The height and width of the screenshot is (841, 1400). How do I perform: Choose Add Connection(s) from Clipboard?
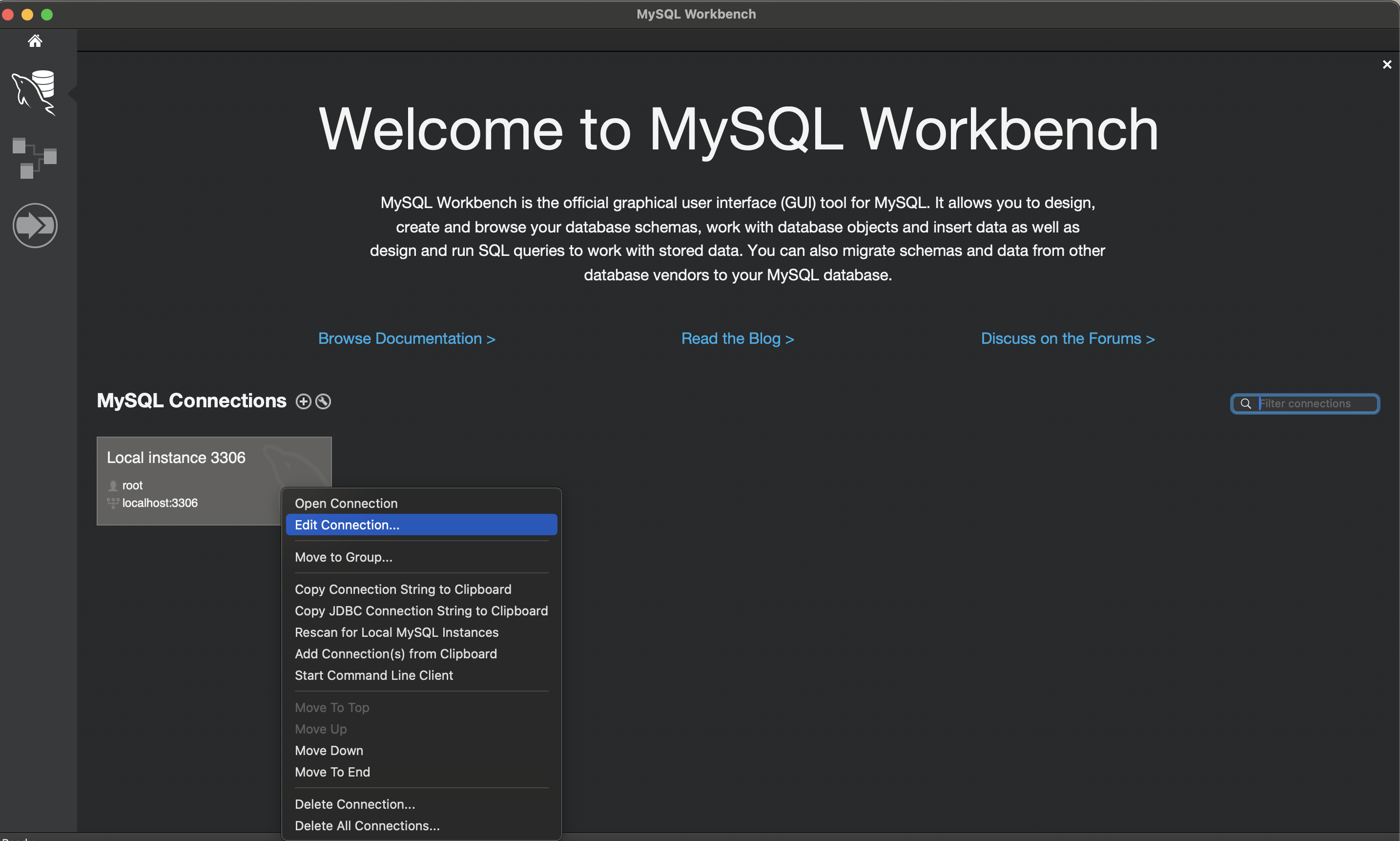[x=421, y=654]
